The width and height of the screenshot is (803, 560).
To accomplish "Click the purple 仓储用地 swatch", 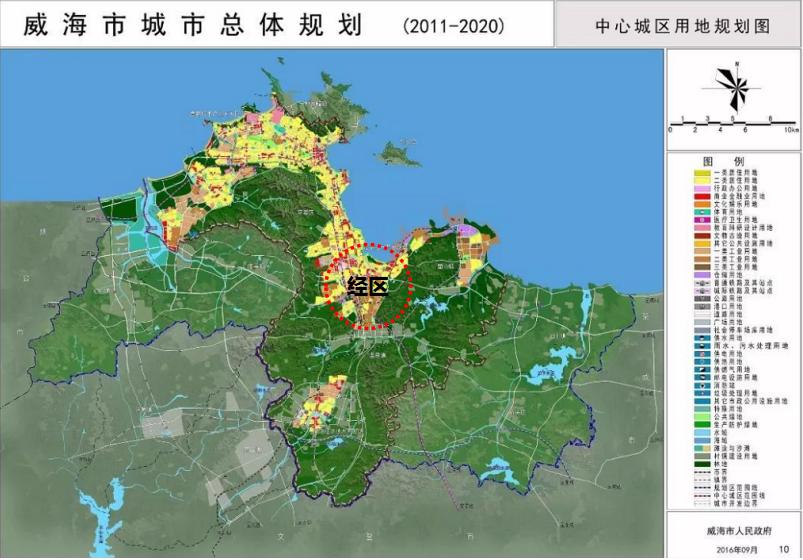I will (701, 275).
